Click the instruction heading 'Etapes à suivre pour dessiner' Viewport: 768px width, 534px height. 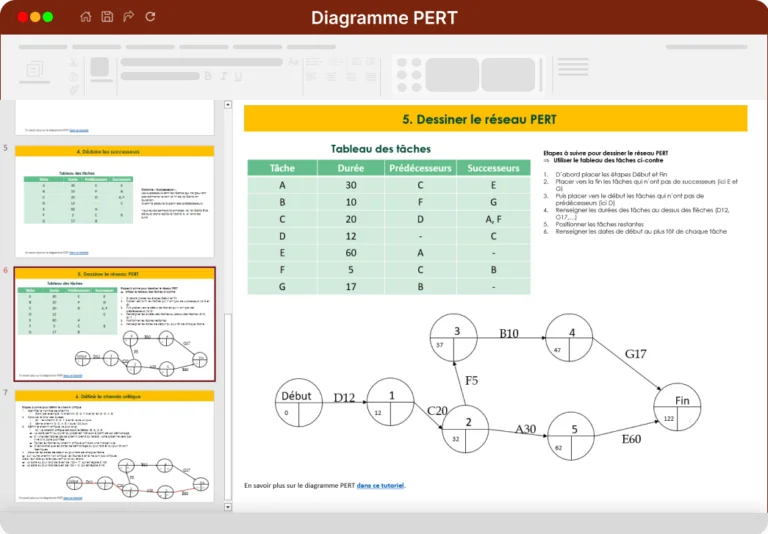(x=605, y=153)
